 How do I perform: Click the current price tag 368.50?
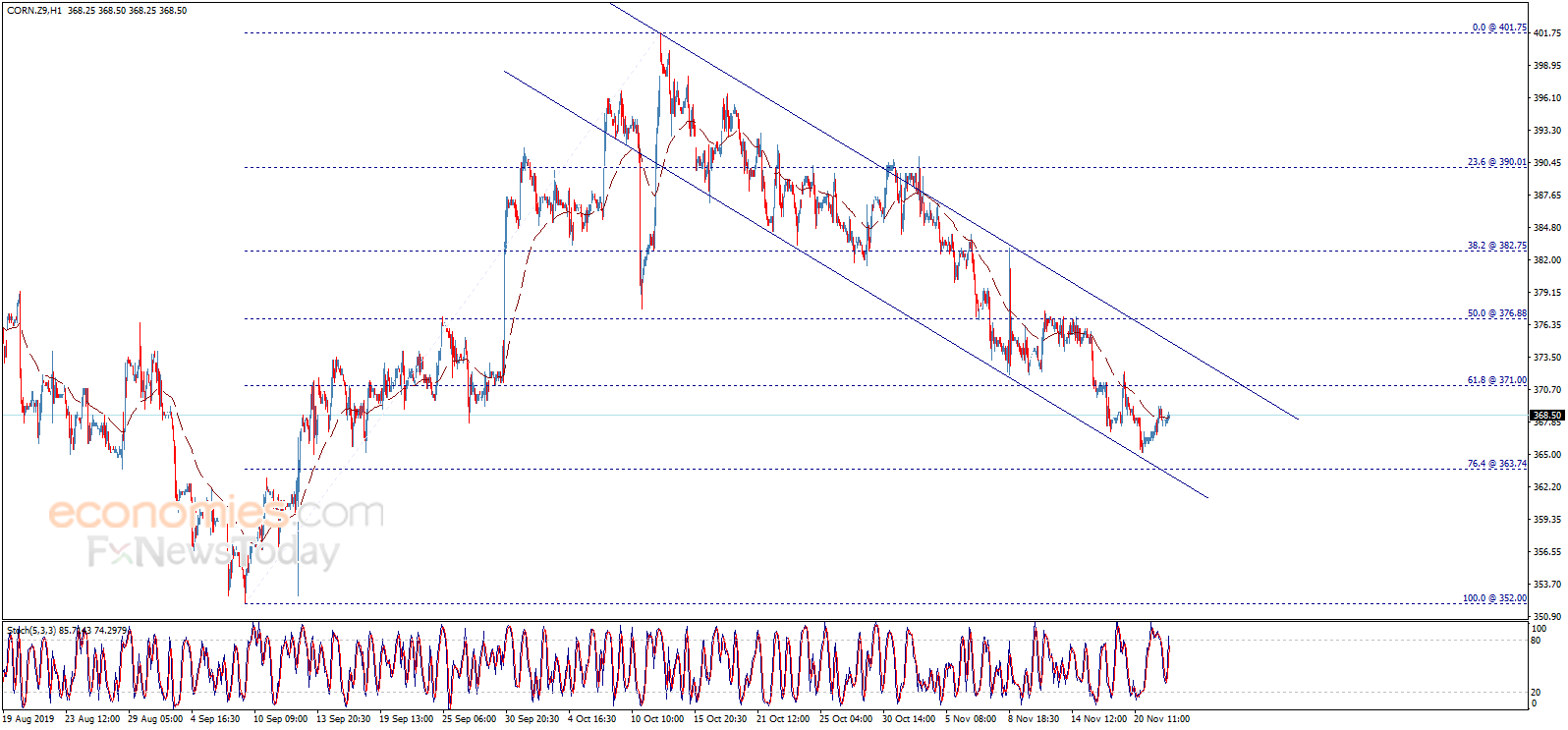coord(1547,416)
